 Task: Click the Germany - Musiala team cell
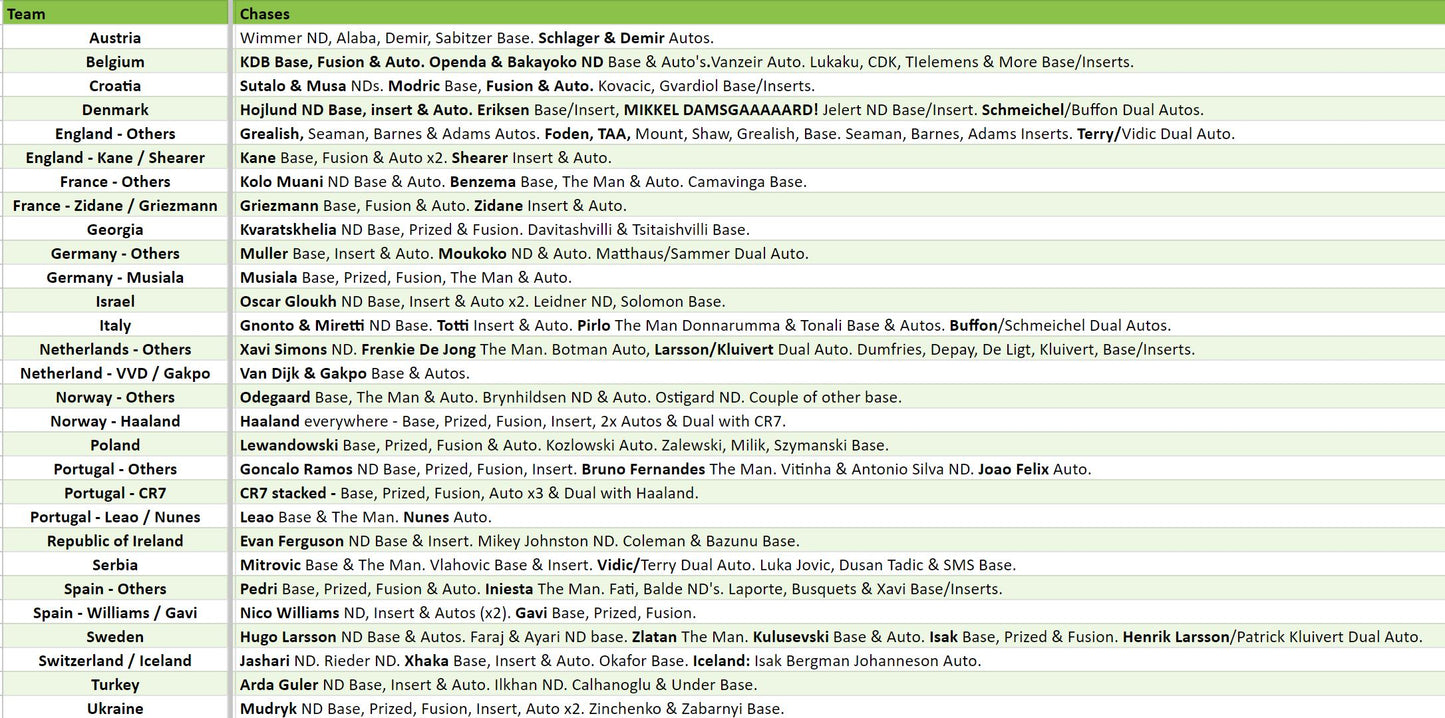(115, 278)
